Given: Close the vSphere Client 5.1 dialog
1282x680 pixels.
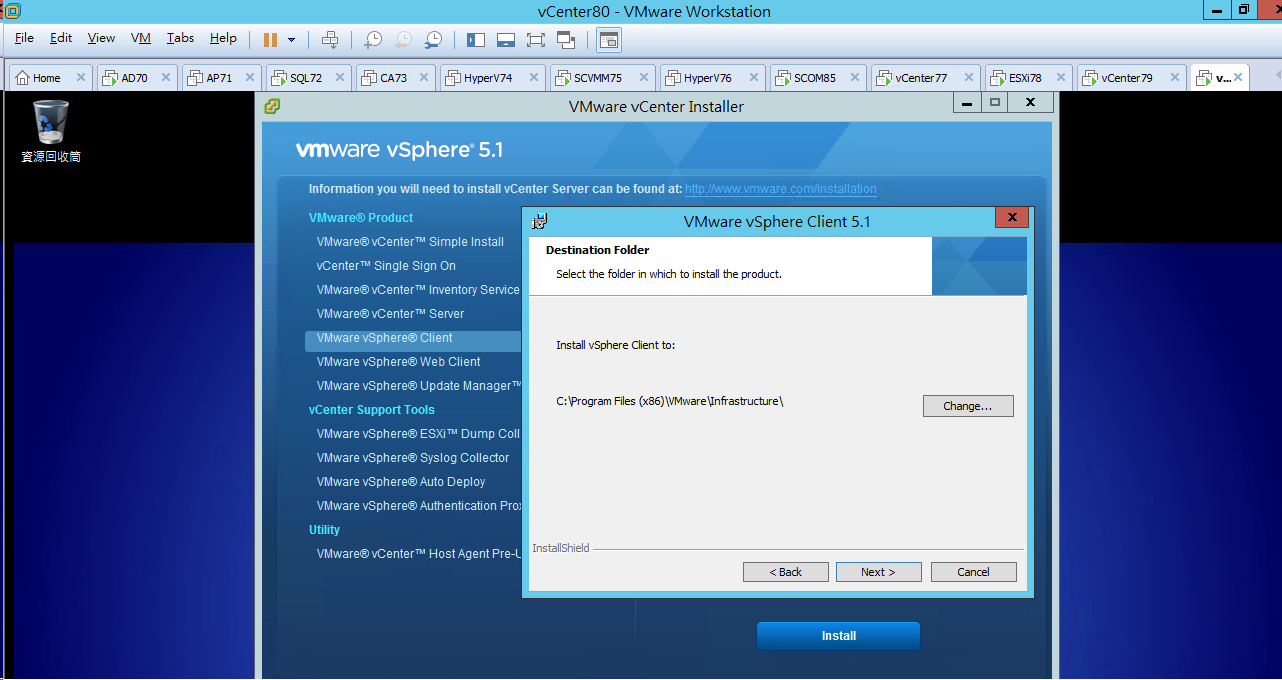Looking at the screenshot, I should point(1012,218).
